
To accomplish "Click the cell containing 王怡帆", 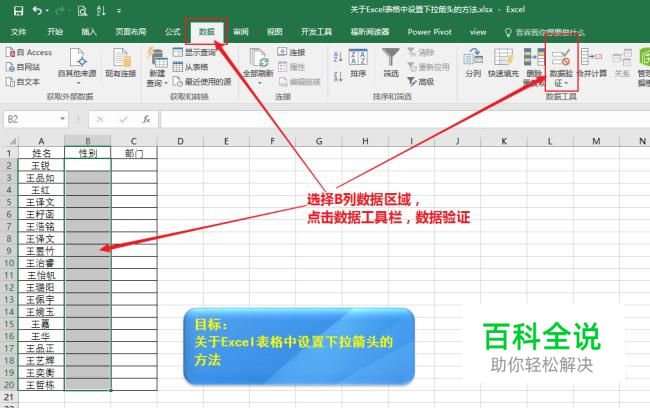I will click(41, 275).
